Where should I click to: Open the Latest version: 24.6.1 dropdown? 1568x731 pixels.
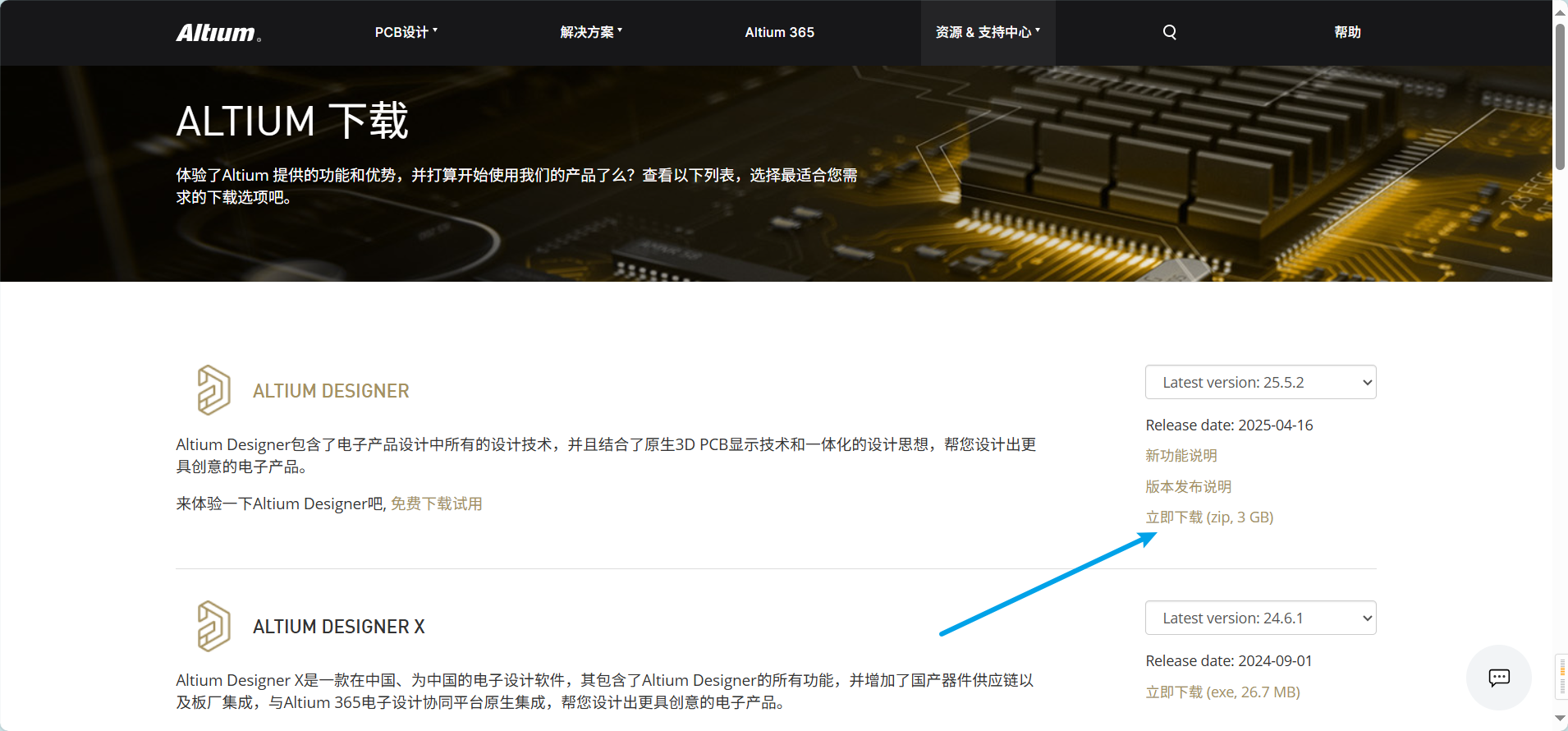point(1261,618)
